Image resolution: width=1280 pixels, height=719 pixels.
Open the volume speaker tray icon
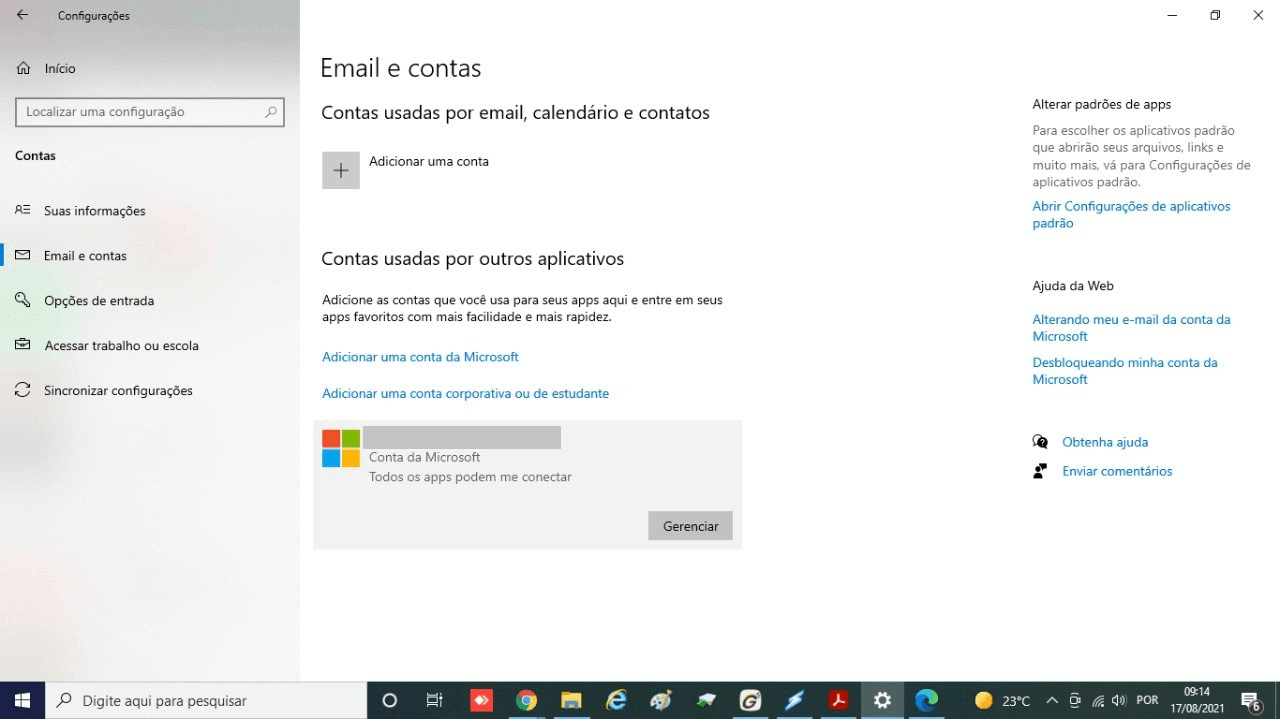(1119, 701)
